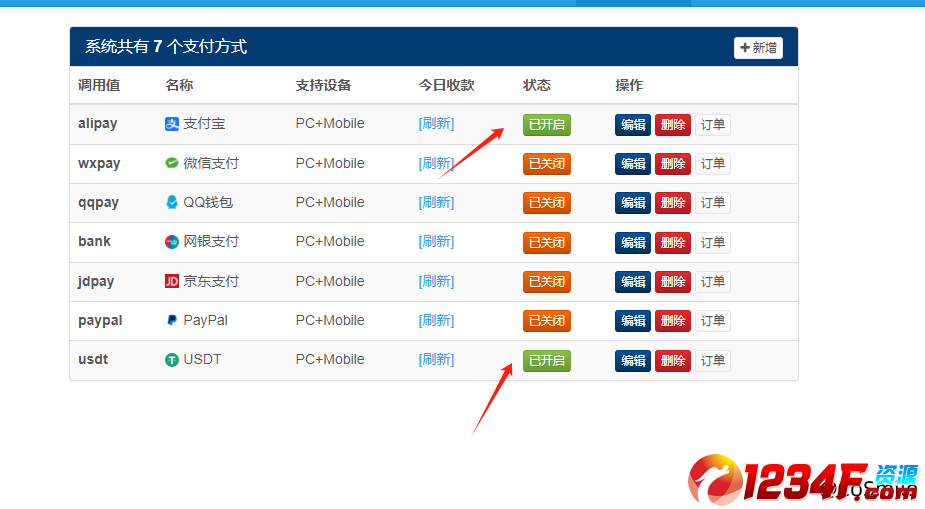
Task: Toggle qqpay status 已关闭
Action: click(547, 203)
